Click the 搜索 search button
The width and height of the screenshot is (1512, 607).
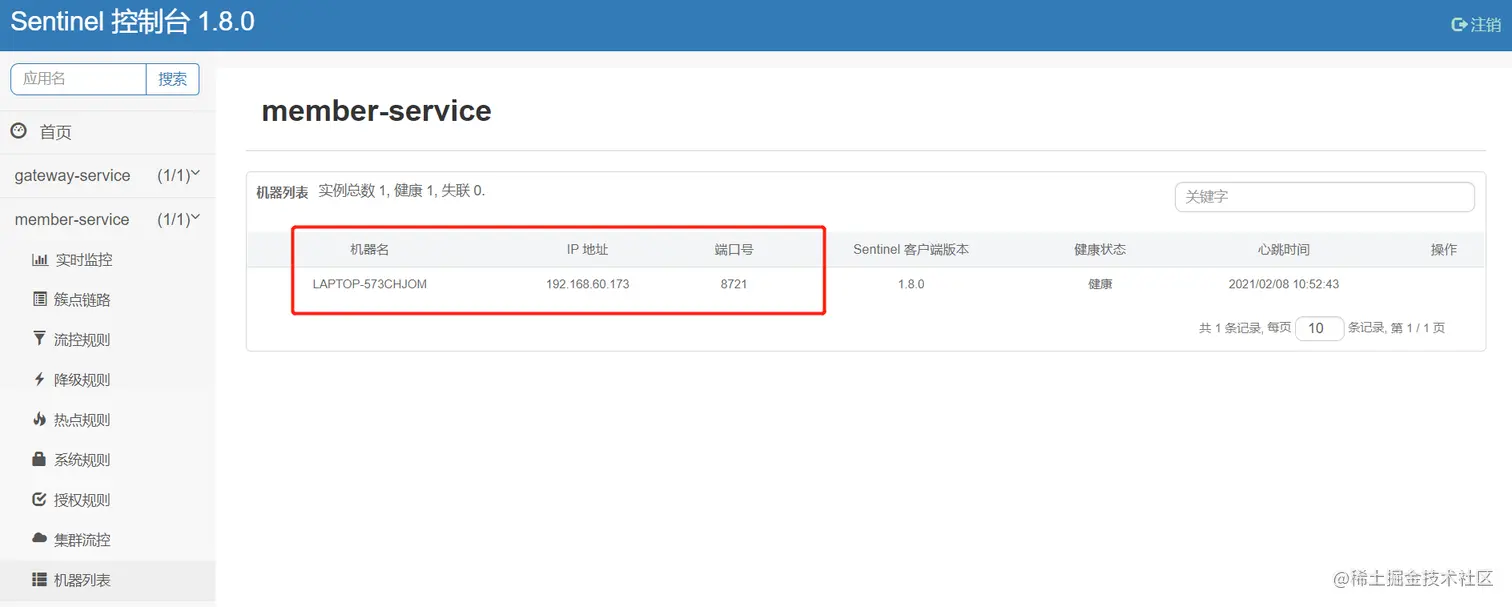(173, 79)
